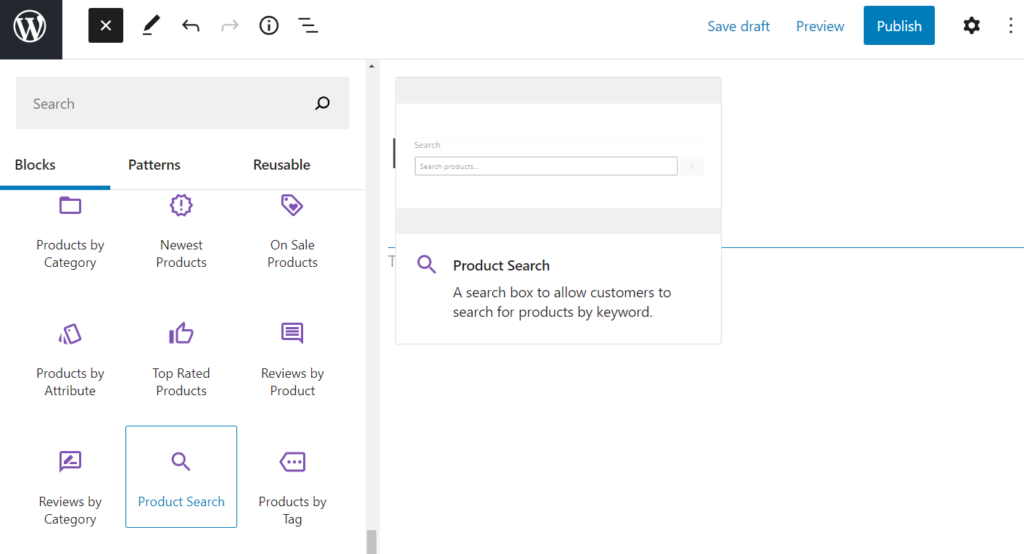Insert the Reviews by Product block
Screen dimensions: 1024x554
tap(292, 360)
